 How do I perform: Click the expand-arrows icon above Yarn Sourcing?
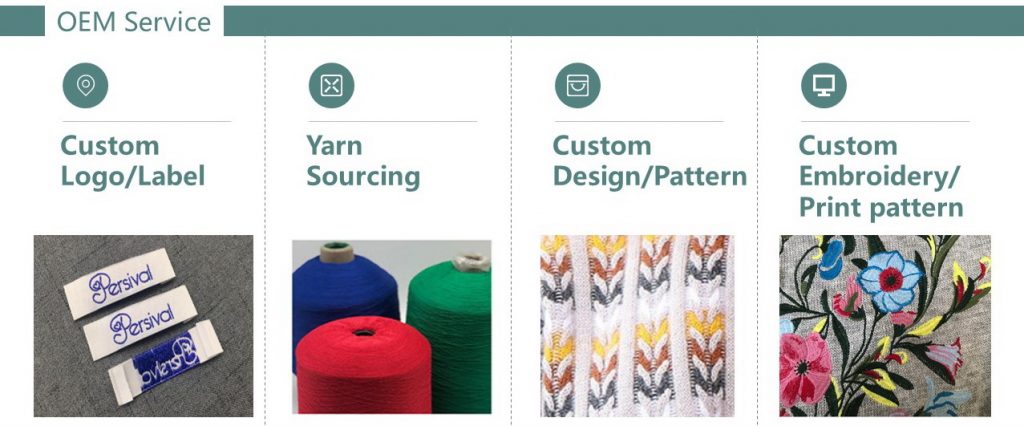[332, 86]
